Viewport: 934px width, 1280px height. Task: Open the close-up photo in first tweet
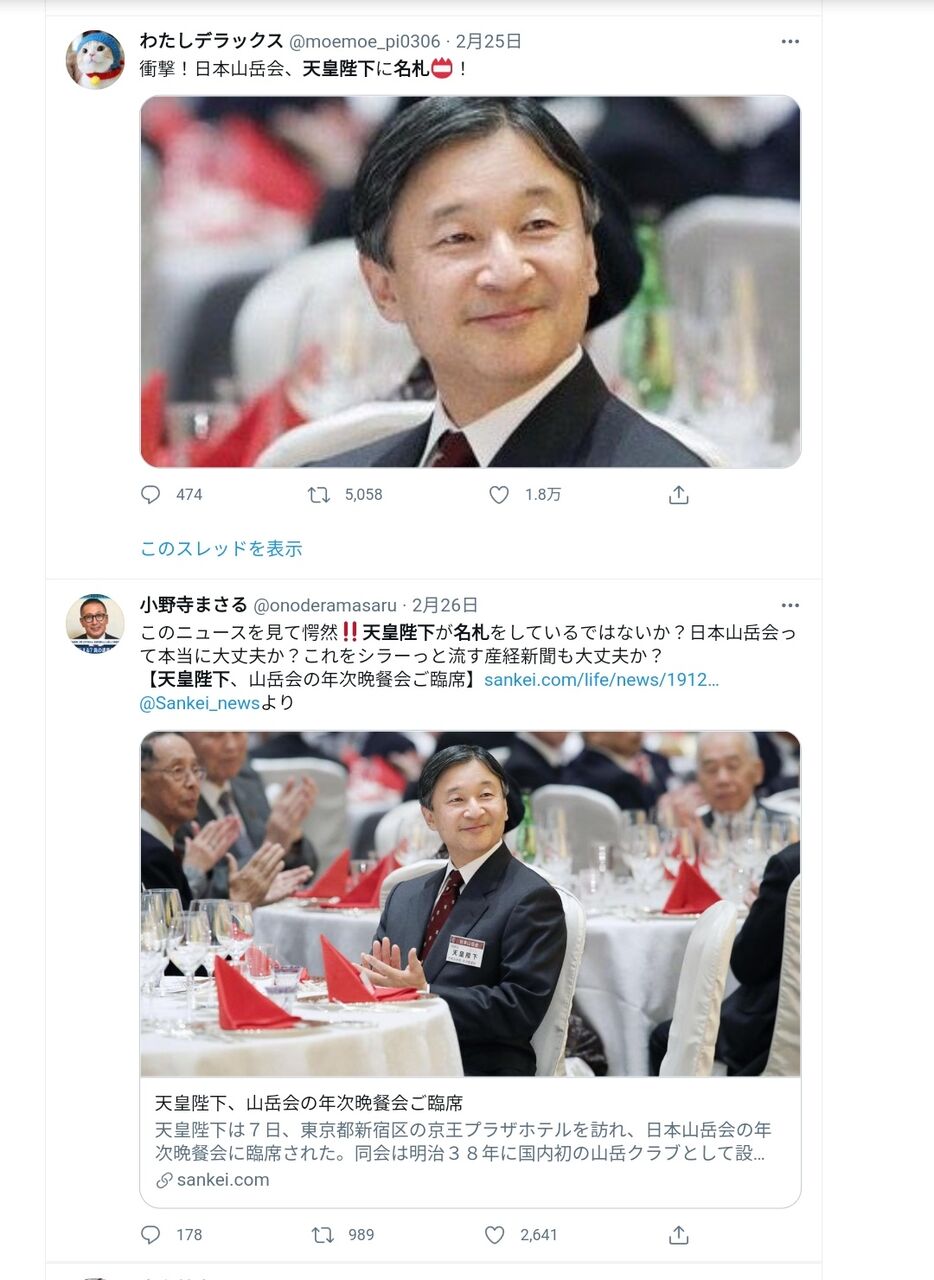pyautogui.click(x=470, y=282)
